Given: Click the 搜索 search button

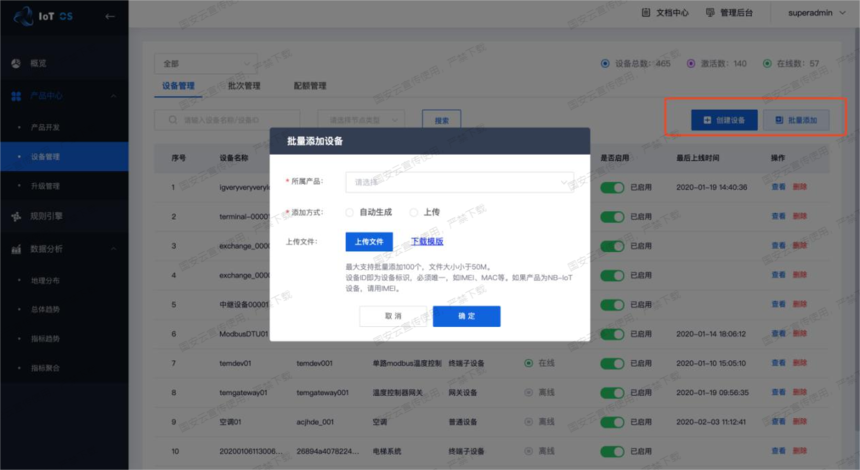Looking at the screenshot, I should pos(442,120).
